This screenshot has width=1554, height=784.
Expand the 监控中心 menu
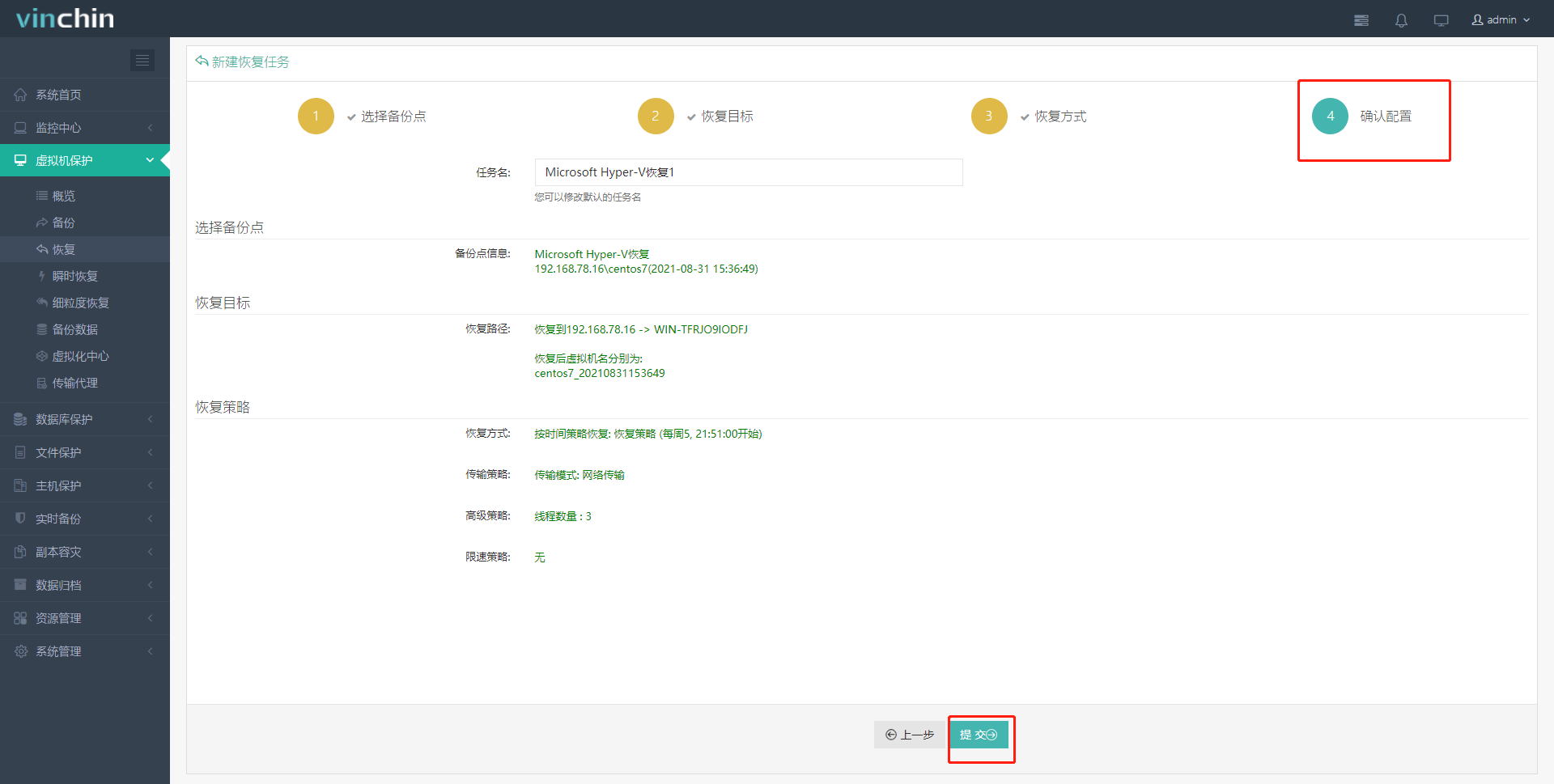(85, 128)
